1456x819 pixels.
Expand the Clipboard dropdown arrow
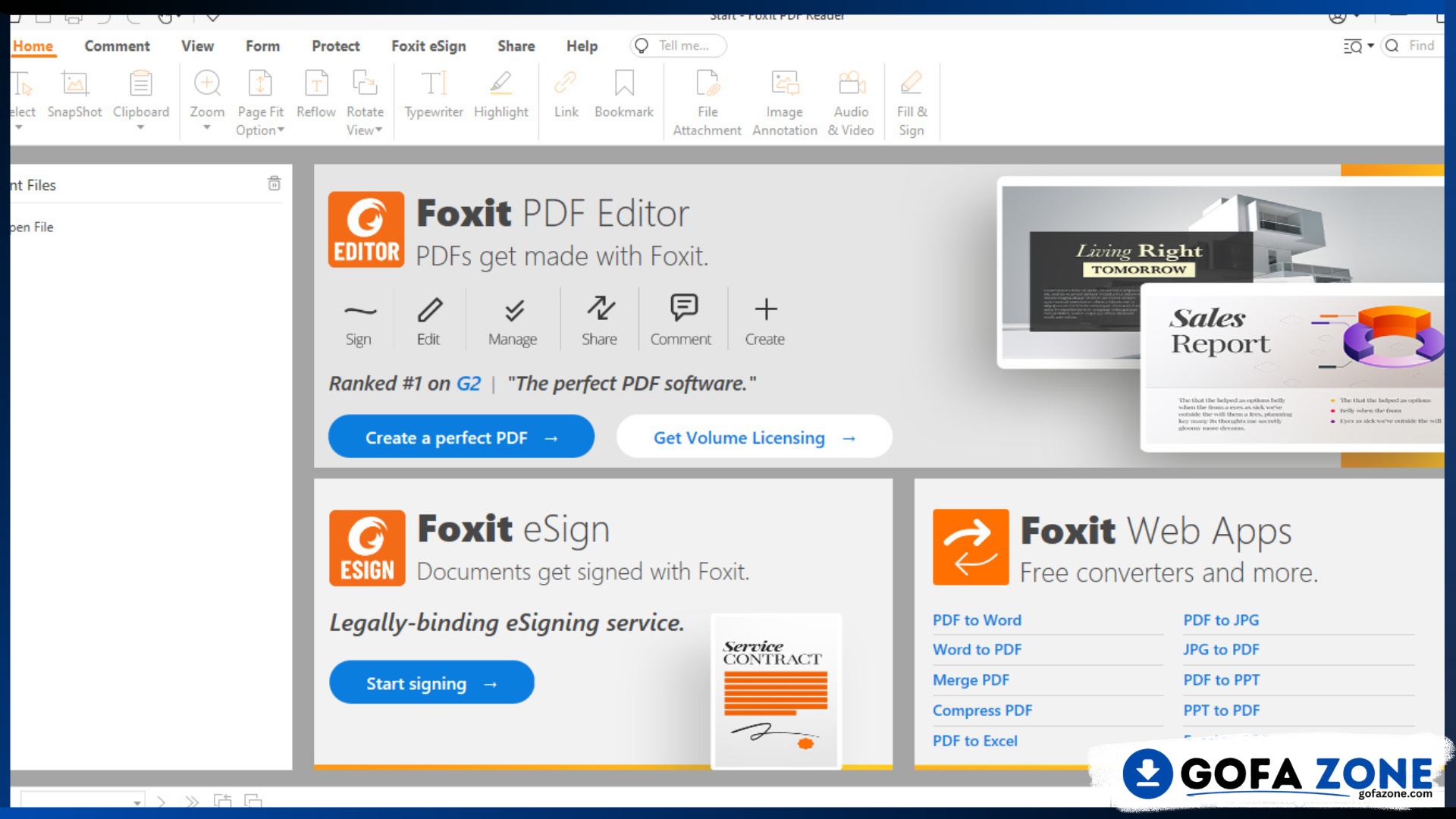pyautogui.click(x=140, y=128)
